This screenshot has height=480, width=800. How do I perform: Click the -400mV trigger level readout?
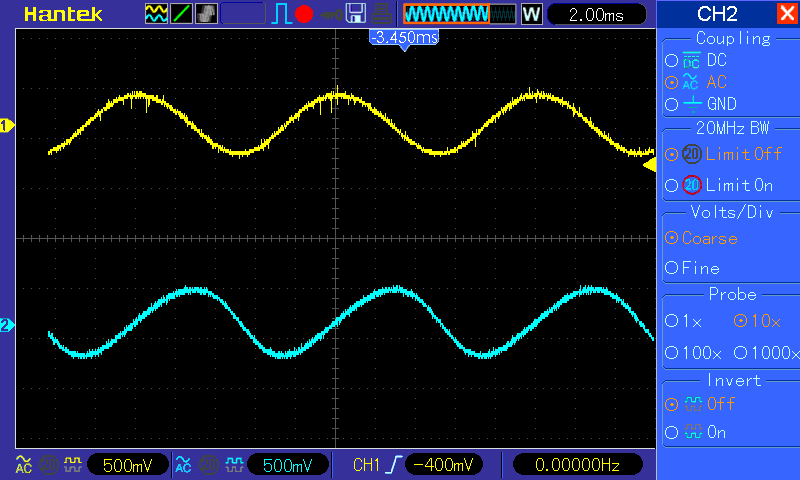(444, 465)
